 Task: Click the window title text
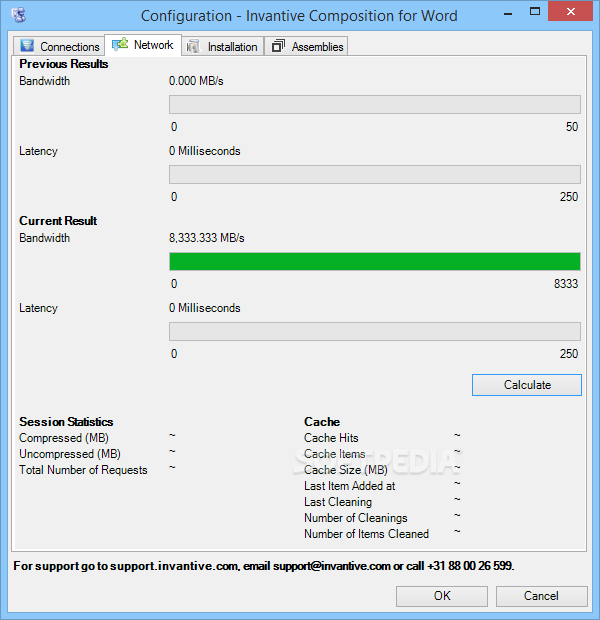click(x=299, y=16)
